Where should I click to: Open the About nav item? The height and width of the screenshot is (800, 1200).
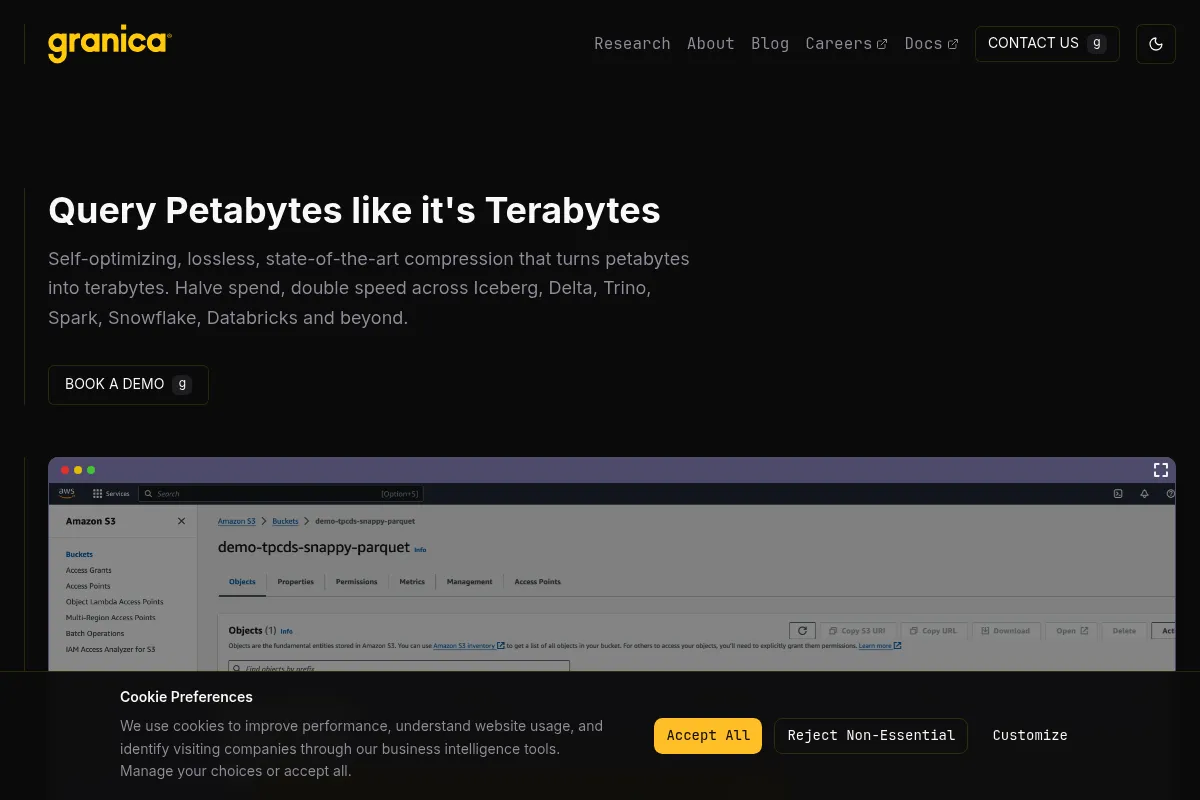tap(711, 44)
